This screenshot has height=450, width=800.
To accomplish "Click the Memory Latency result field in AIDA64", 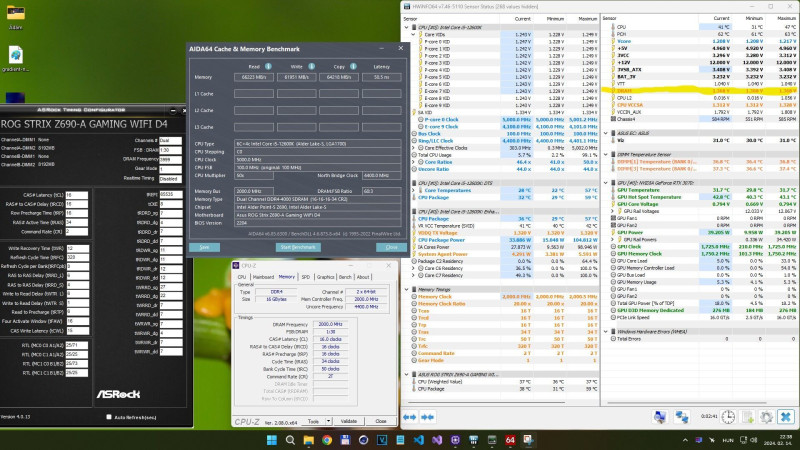I will [x=382, y=78].
